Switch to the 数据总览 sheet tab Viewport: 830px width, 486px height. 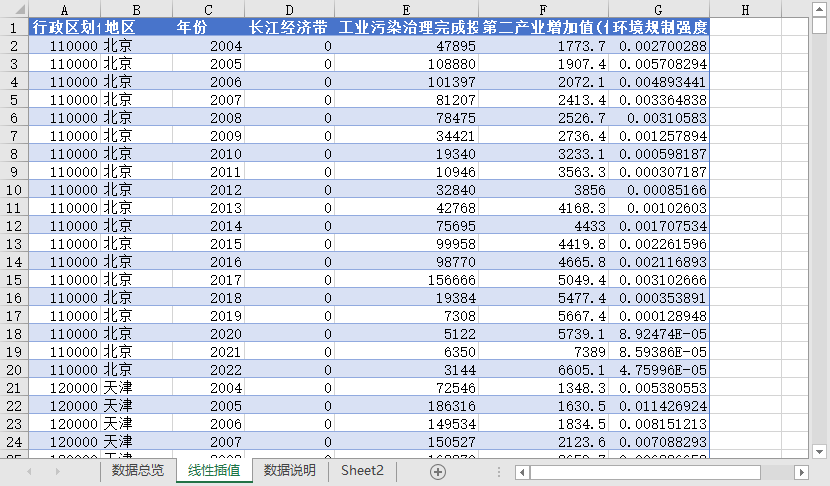click(138, 470)
